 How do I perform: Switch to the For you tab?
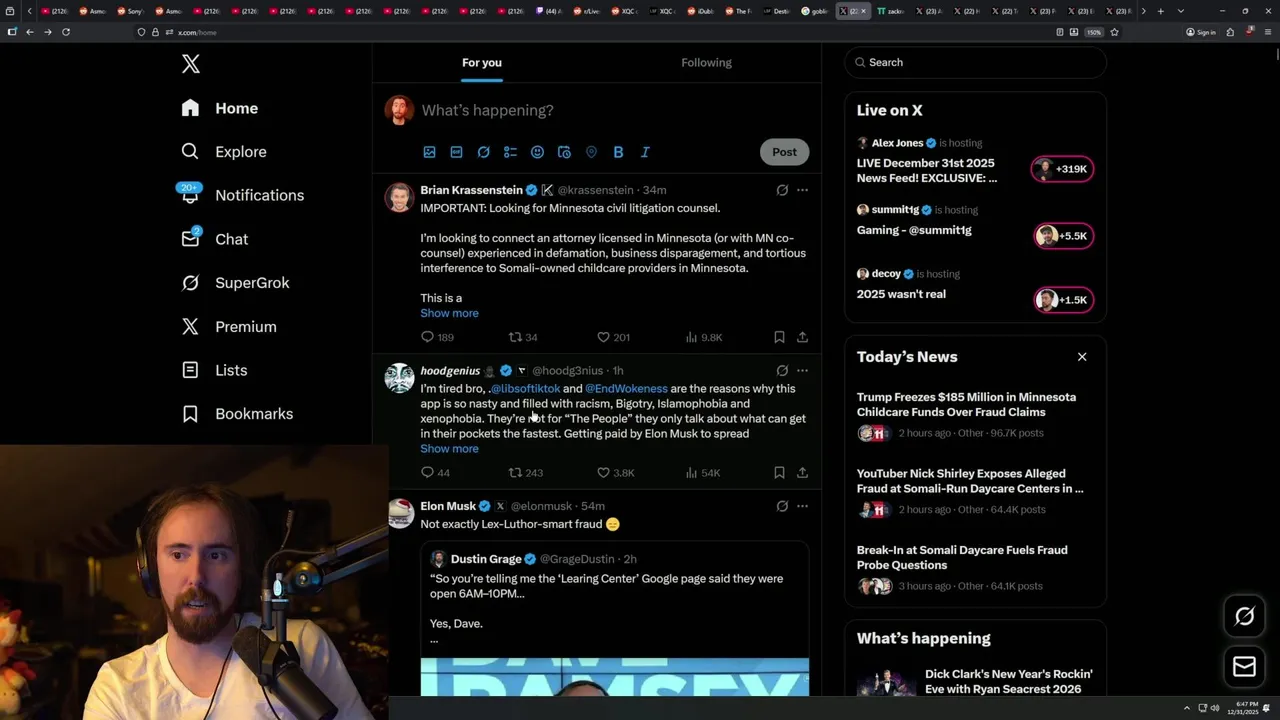[482, 62]
